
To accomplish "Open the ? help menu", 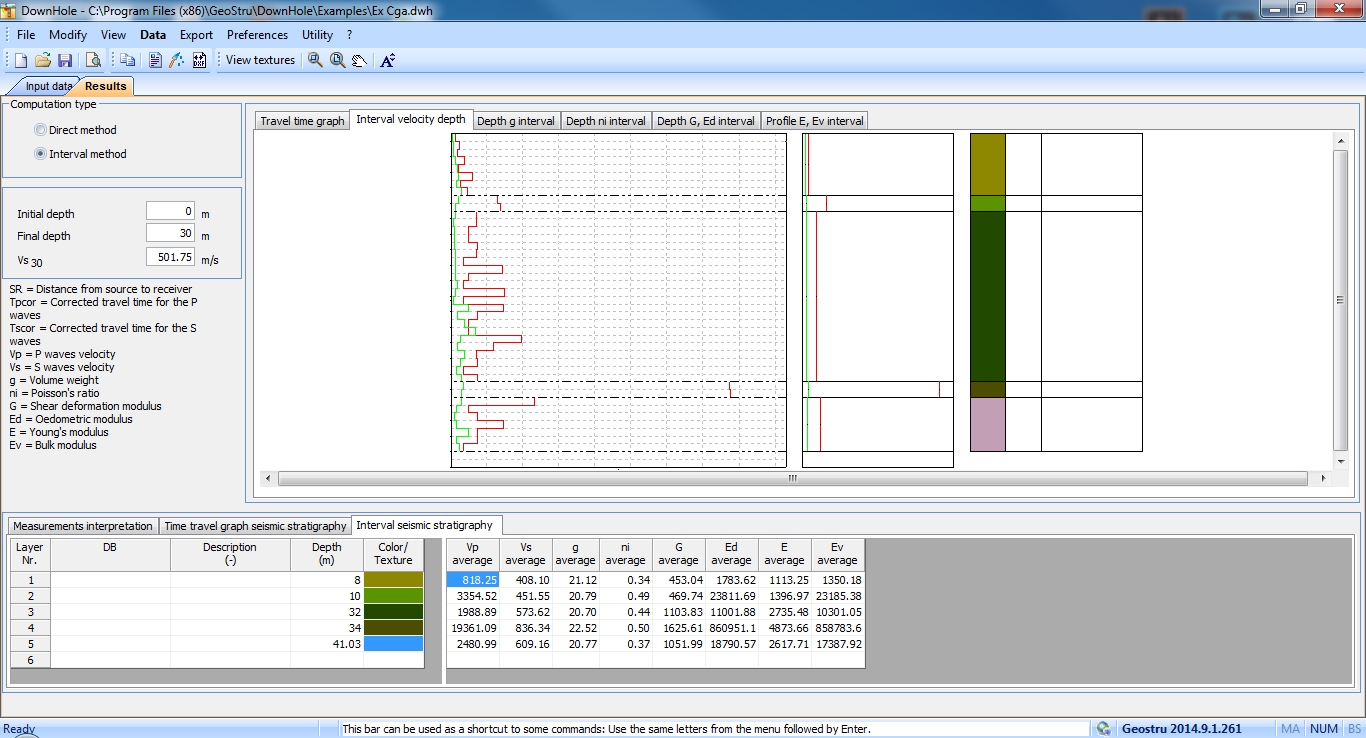I will [349, 35].
